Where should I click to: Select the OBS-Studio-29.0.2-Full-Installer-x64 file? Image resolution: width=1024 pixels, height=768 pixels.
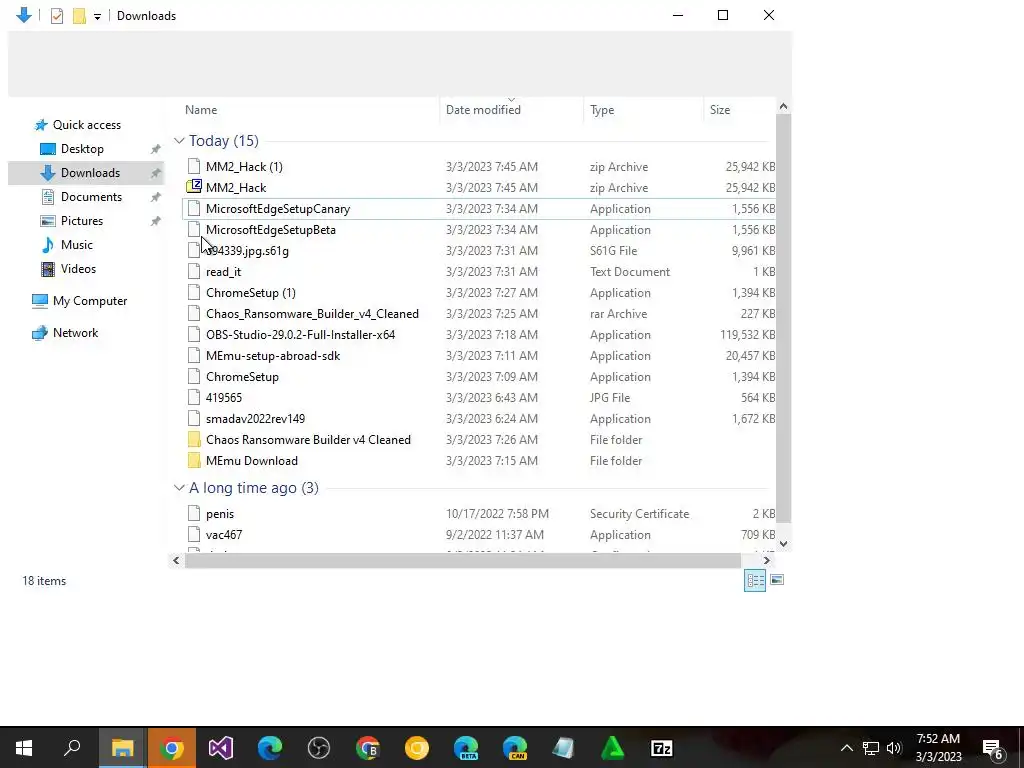479,334
